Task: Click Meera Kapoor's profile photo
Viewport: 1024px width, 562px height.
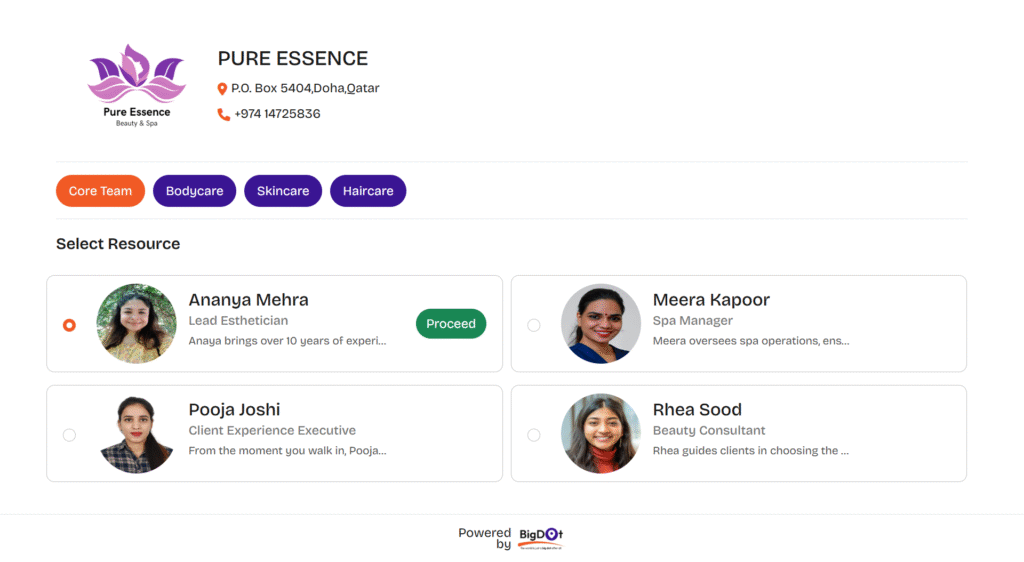Action: tap(601, 324)
